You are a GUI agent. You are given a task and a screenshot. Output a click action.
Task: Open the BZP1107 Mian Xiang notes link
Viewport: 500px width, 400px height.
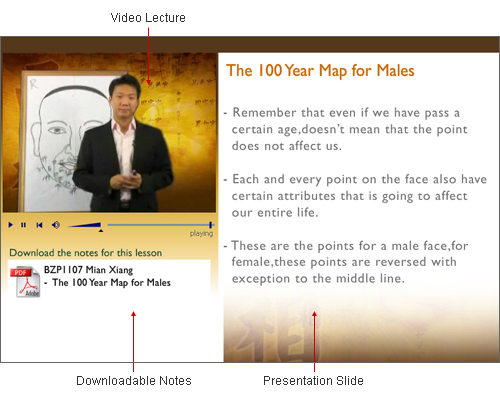click(x=88, y=270)
